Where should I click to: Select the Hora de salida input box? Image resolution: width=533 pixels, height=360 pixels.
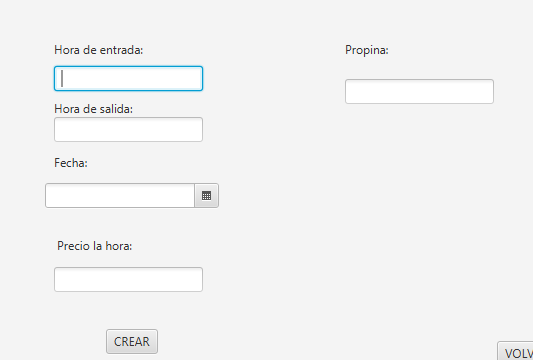[128, 130]
